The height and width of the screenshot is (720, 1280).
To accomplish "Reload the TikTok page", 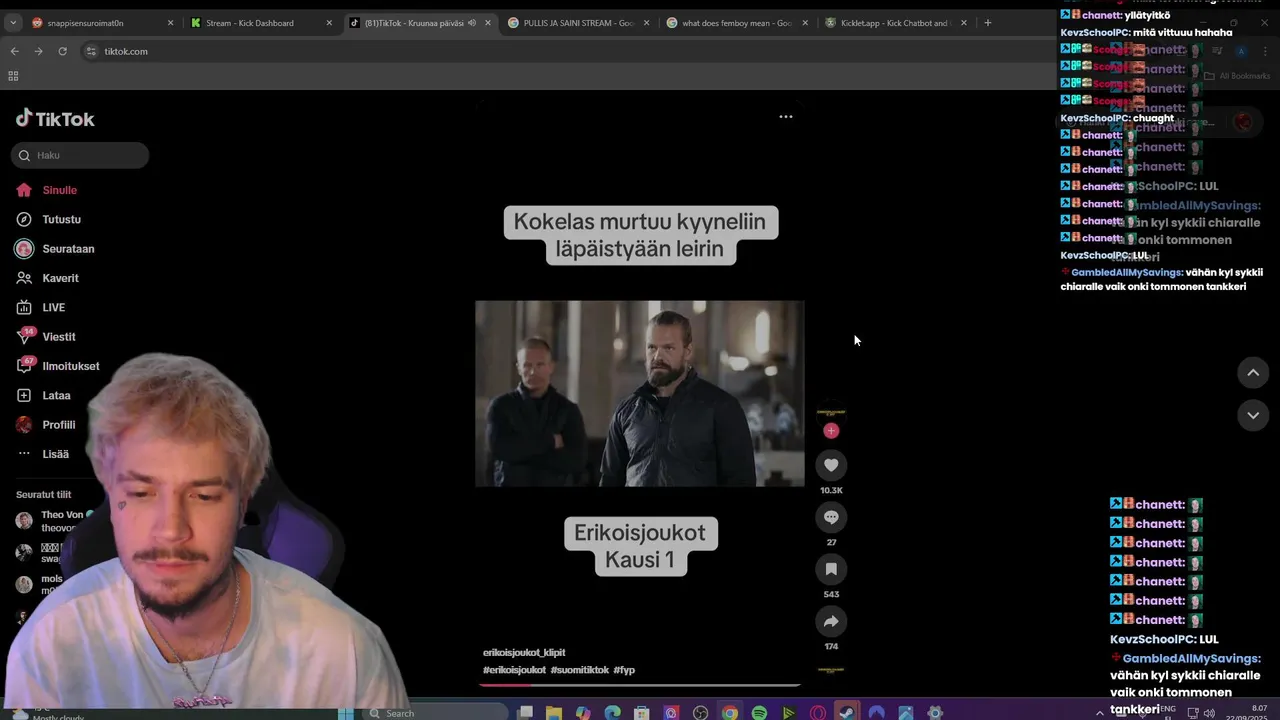I will tap(62, 51).
